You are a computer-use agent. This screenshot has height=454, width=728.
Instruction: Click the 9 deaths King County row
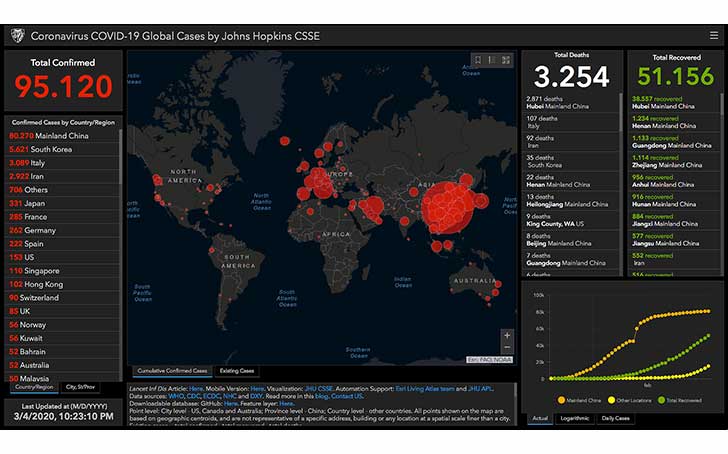(x=571, y=220)
